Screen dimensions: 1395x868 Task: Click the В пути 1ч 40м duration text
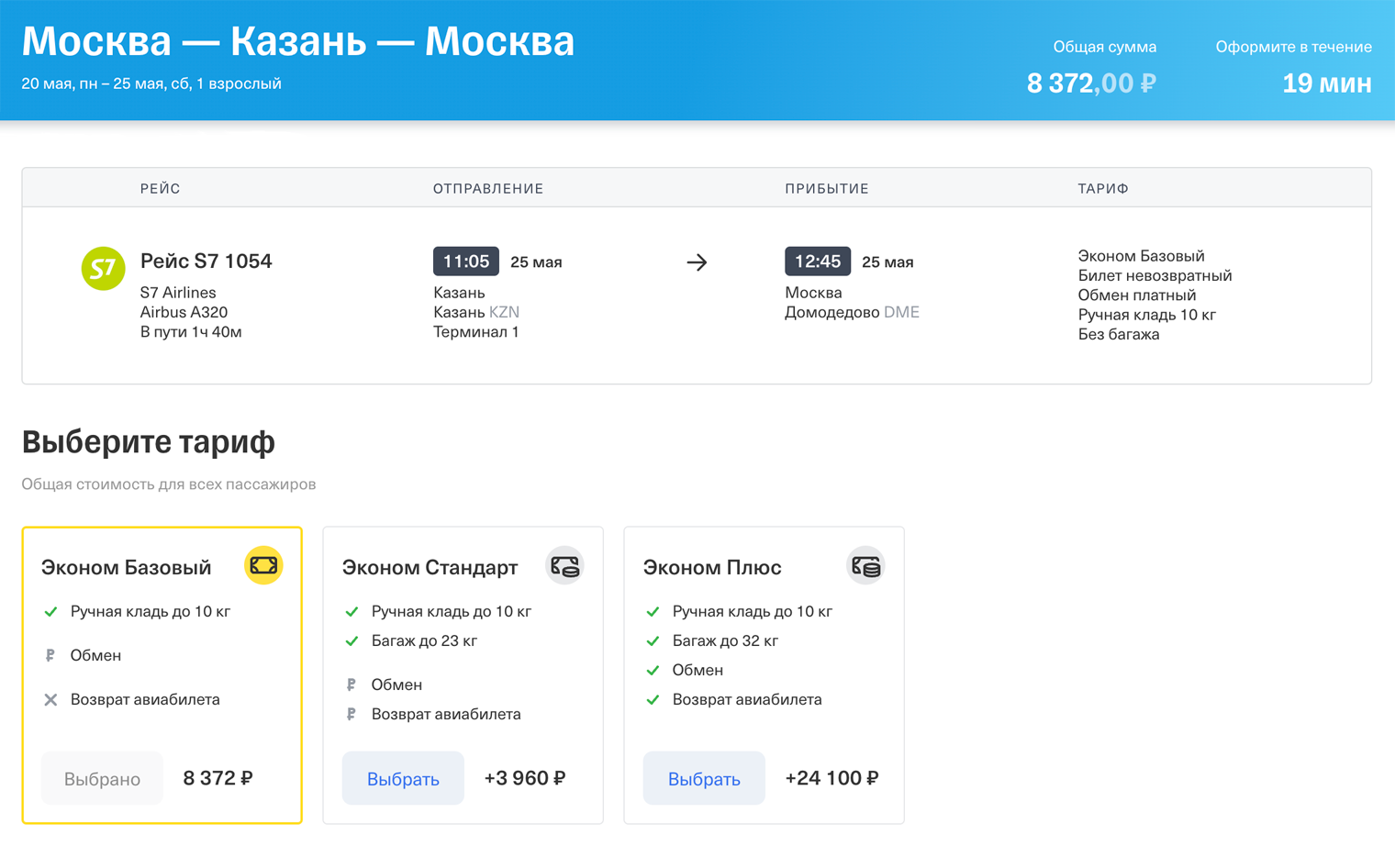(191, 331)
